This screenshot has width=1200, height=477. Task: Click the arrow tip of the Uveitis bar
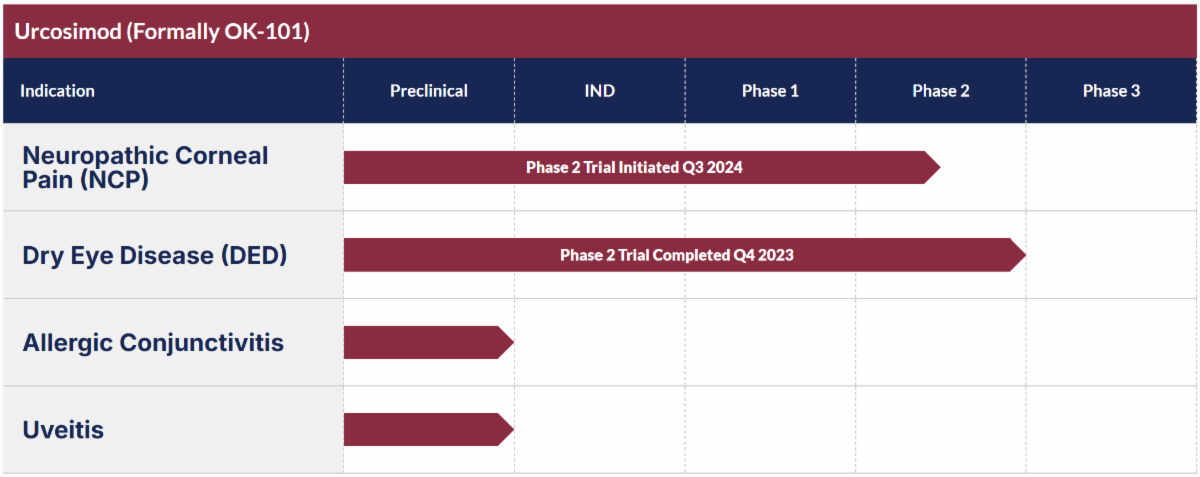(505, 429)
